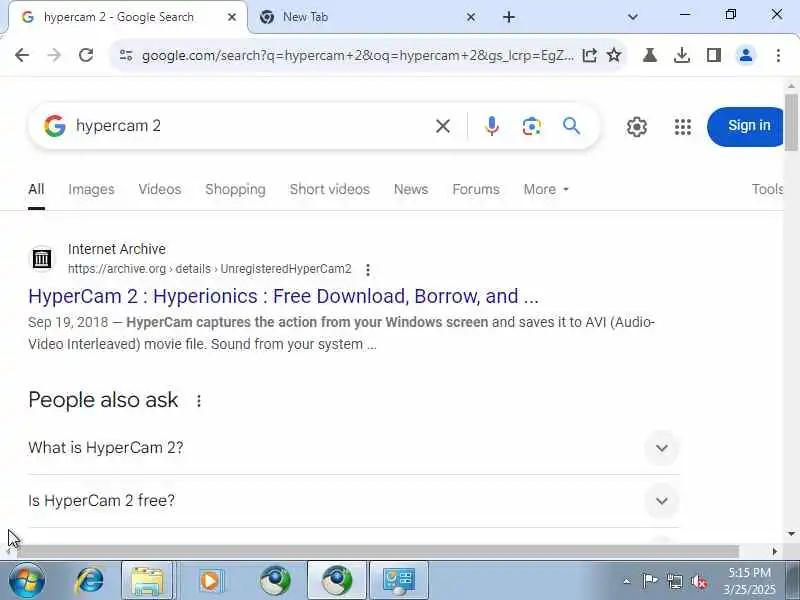This screenshot has height=600, width=800.
Task: Click the scroll down arrow
Action: (x=791, y=534)
